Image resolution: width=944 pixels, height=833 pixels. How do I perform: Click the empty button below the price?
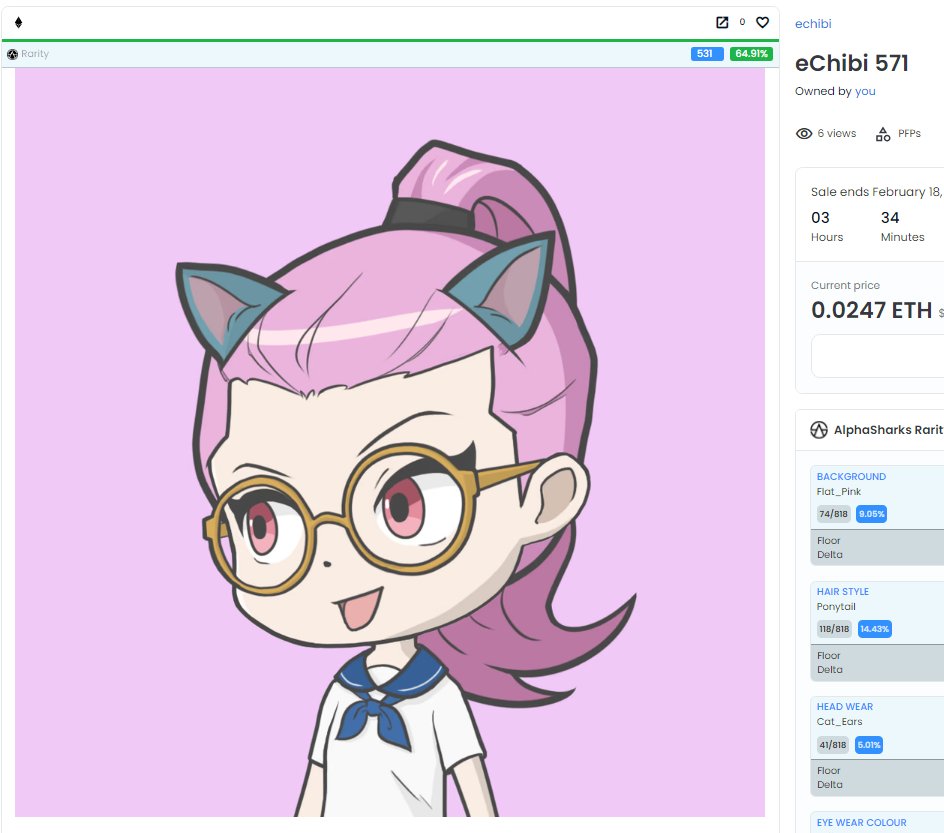click(878, 356)
